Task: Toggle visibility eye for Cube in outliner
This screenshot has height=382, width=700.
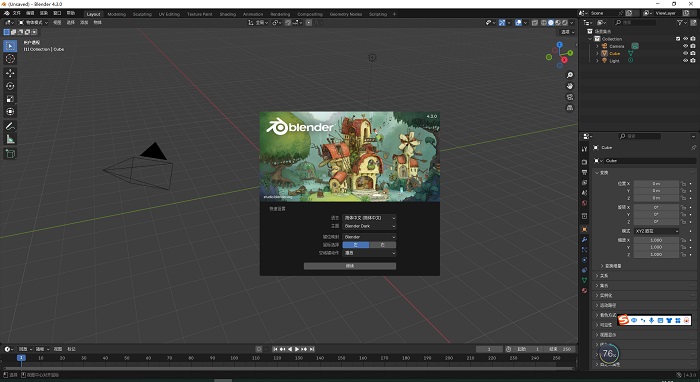Action: coord(685,53)
